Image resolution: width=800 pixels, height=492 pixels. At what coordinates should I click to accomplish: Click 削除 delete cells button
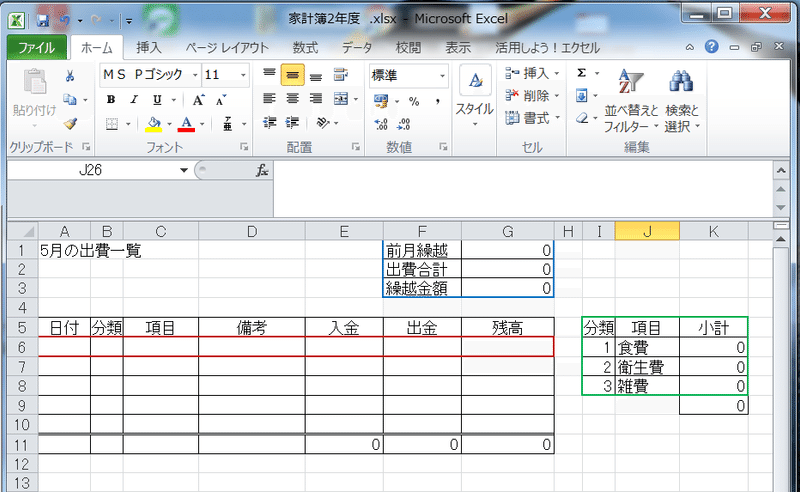pos(532,96)
